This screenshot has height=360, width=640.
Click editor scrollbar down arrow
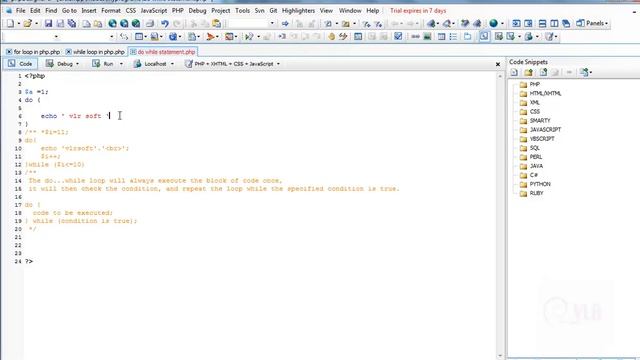click(500, 356)
